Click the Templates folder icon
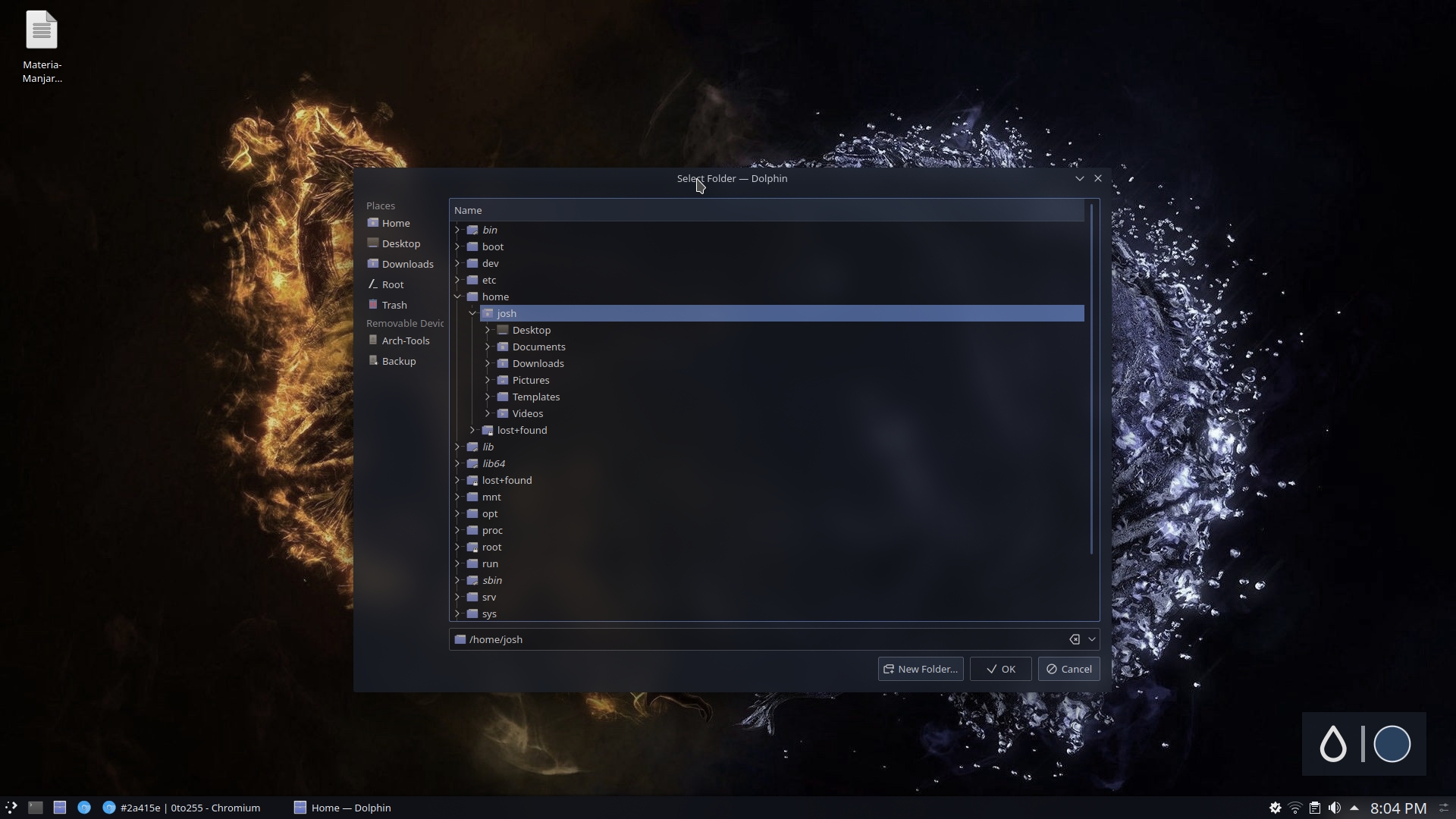 [x=503, y=397]
